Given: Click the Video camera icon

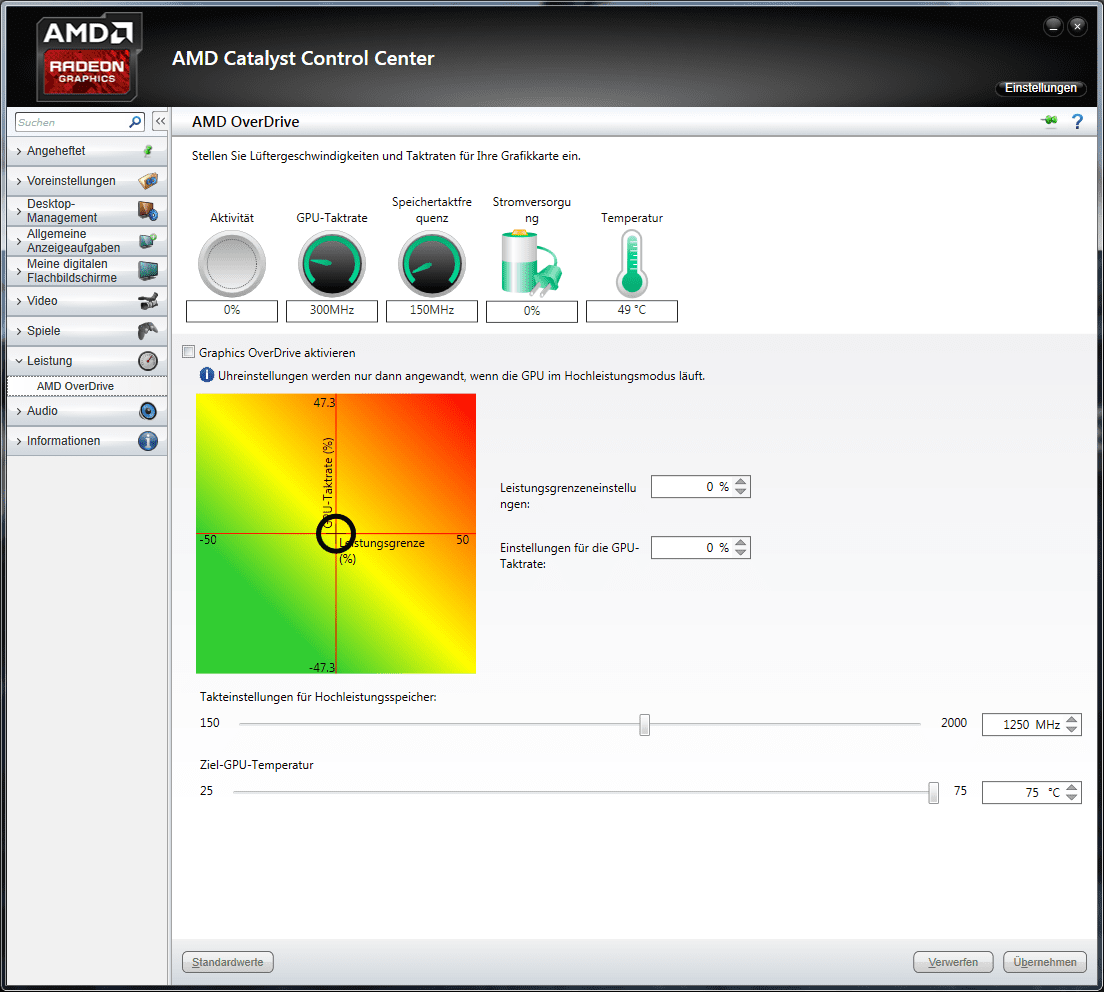Looking at the screenshot, I should (148, 301).
